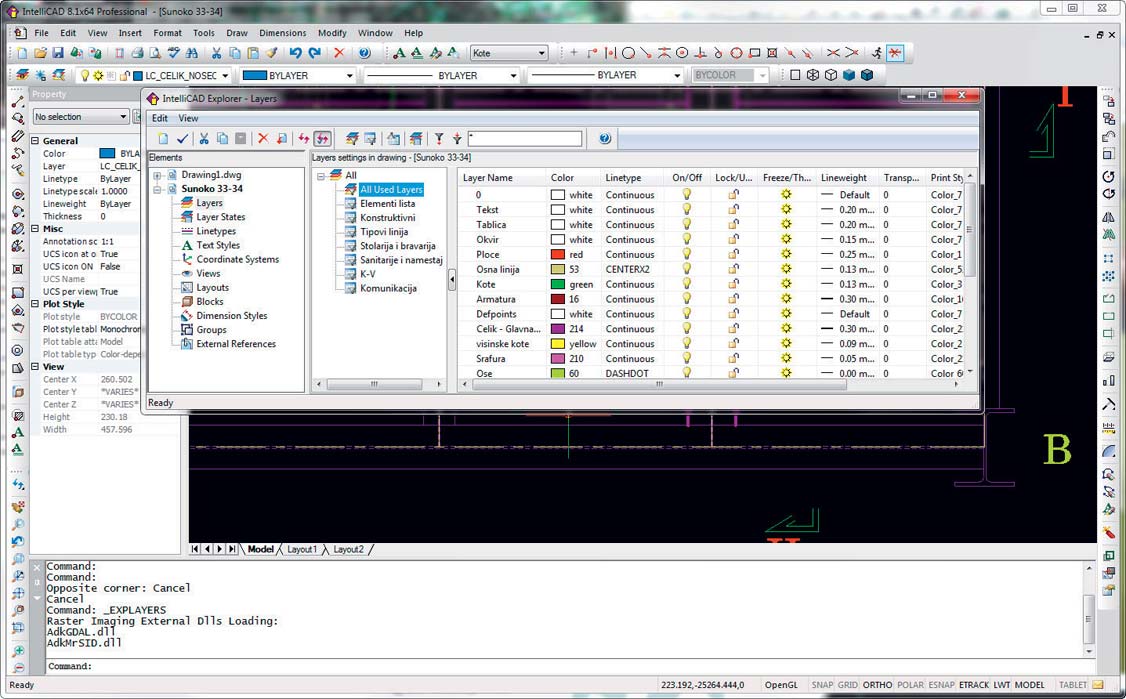Click the Print icon in main toolbar

[137, 53]
